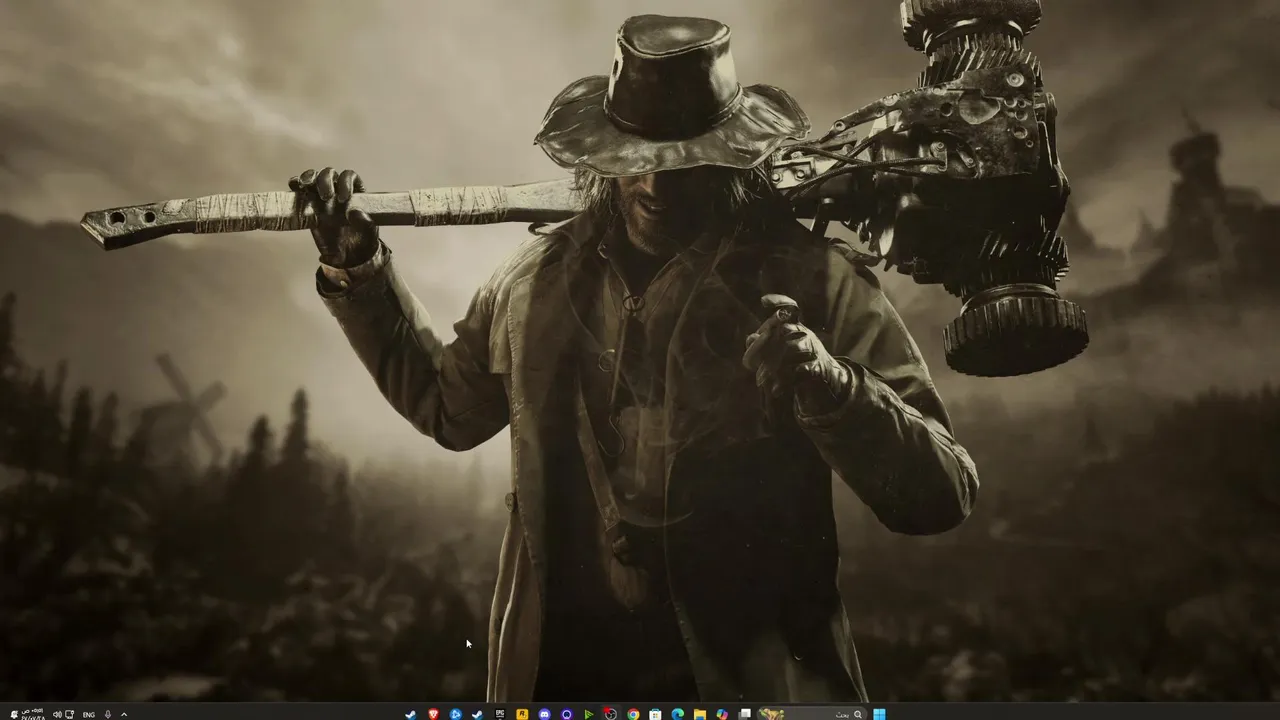Open volume control speaker icon
Viewport: 1280px width, 720px height.
pyautogui.click(x=57, y=714)
